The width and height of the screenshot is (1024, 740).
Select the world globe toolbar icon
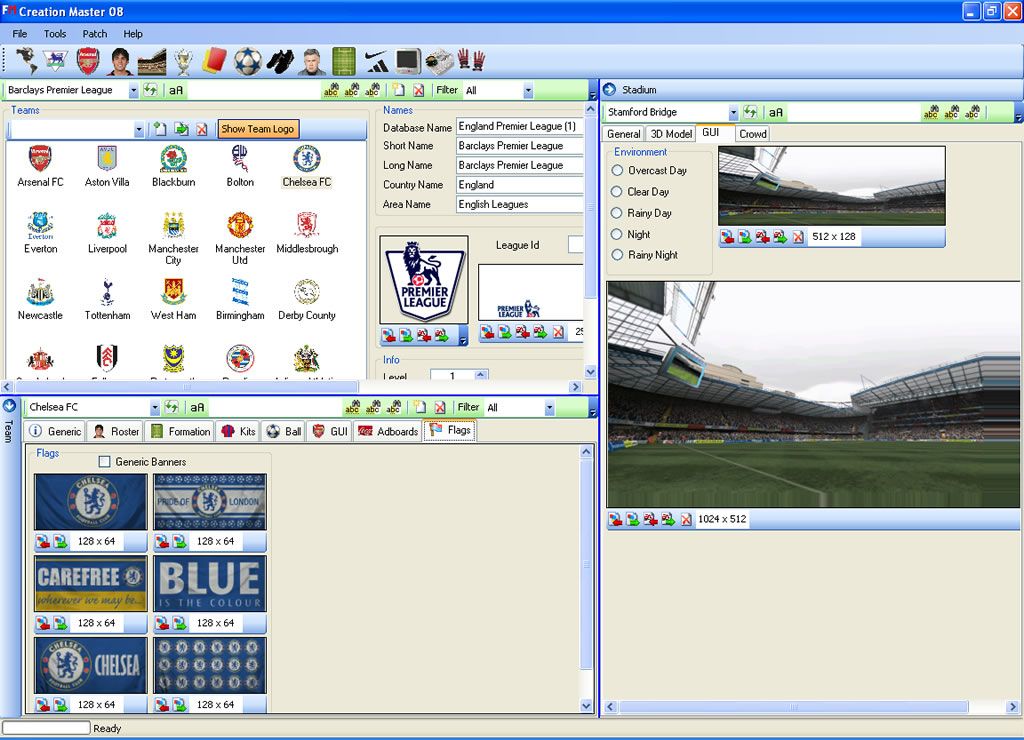[27, 62]
